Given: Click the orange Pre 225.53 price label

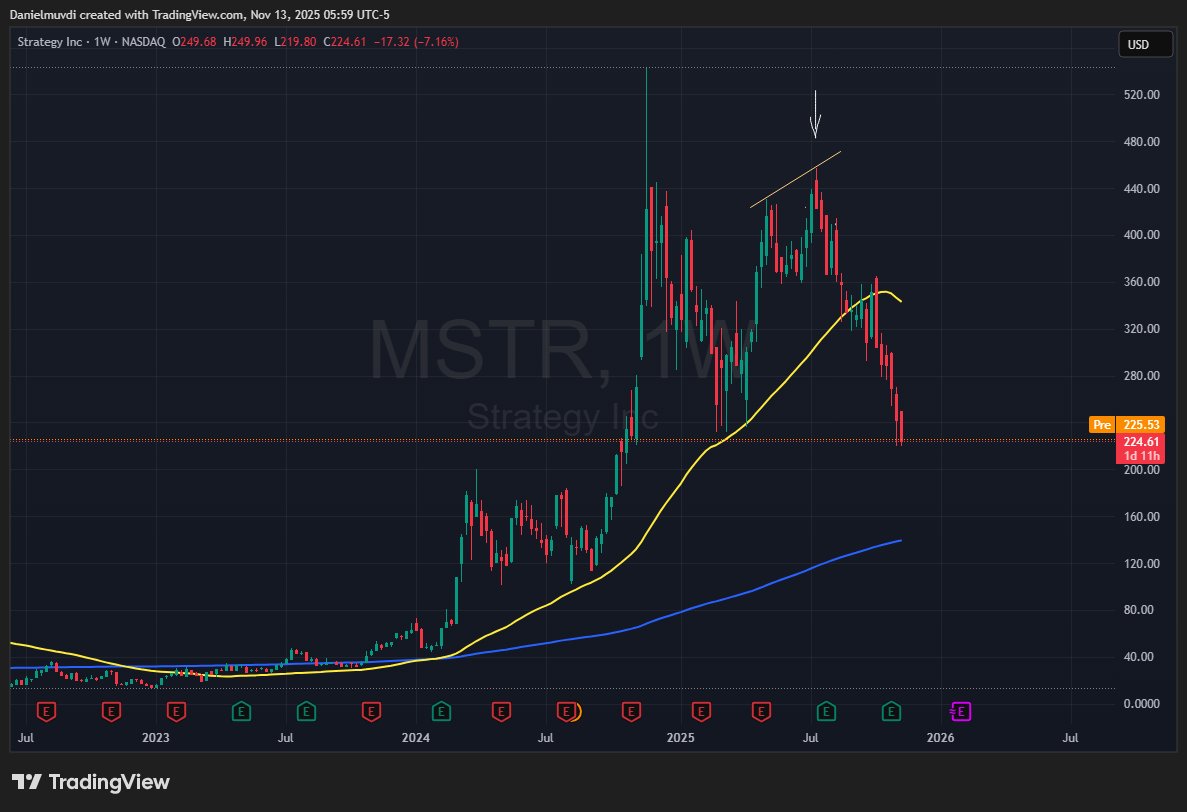Looking at the screenshot, I should 1126,425.
